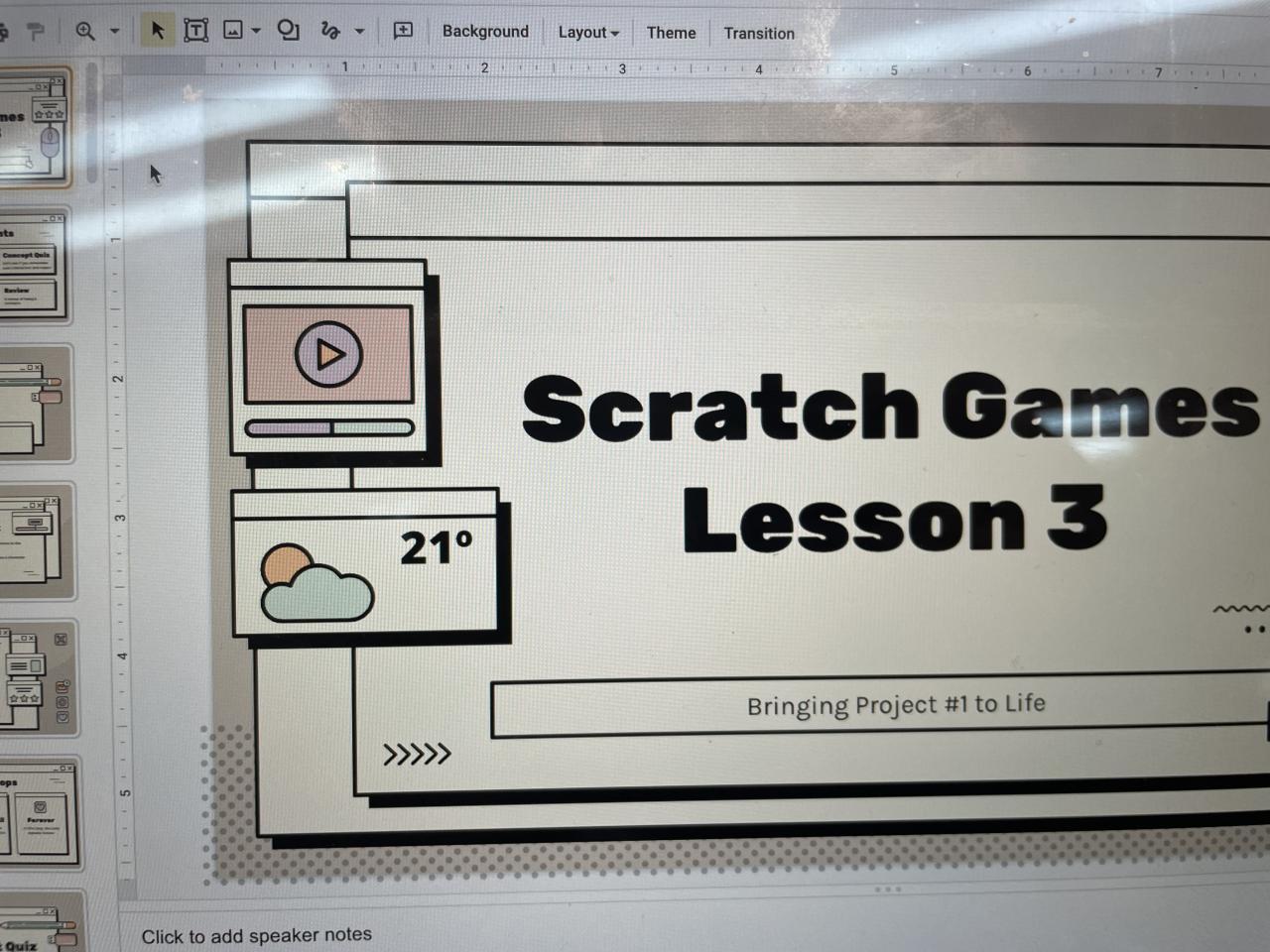Click the filmstrip panel scrollbar

[x=92, y=124]
